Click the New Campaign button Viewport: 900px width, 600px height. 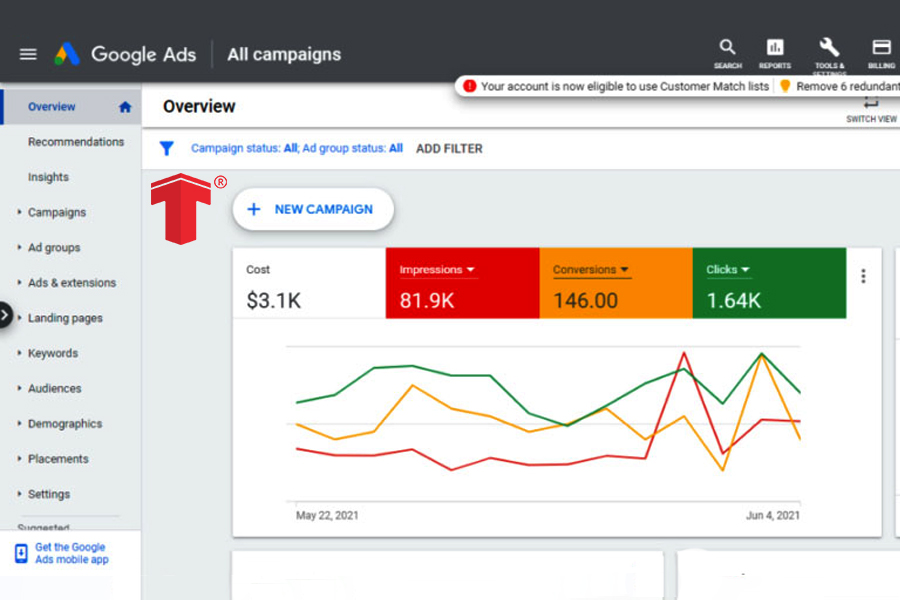[x=313, y=209]
